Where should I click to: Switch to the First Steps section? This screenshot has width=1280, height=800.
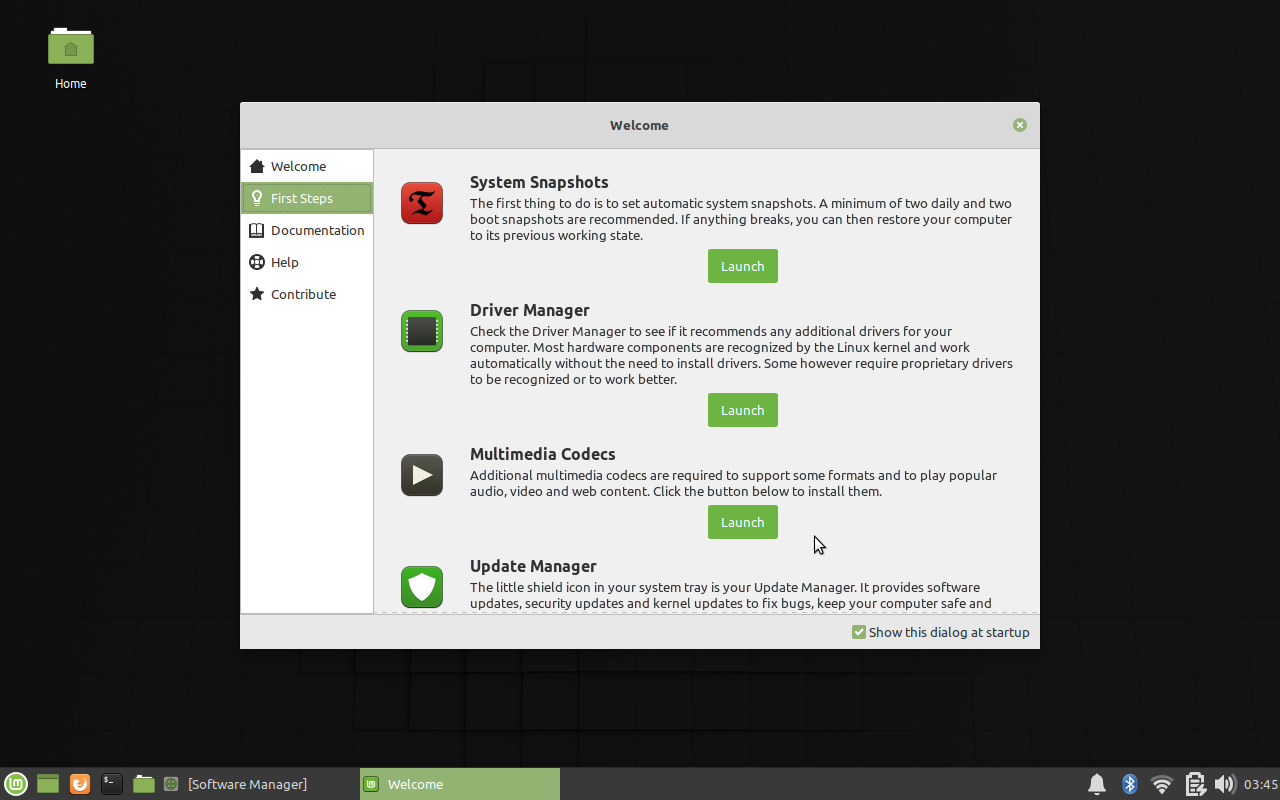tap(300, 197)
